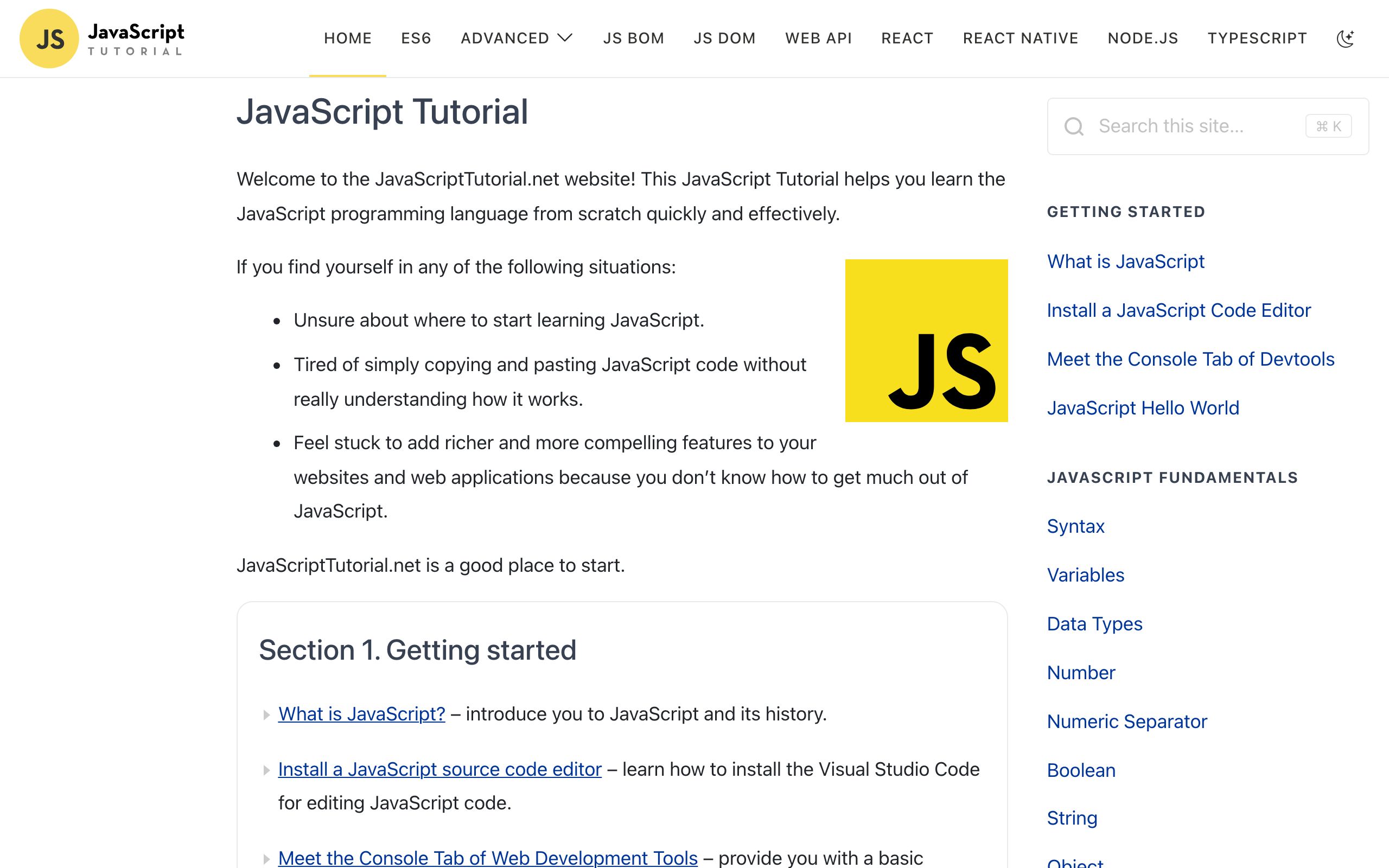Open the TypeScript menu item

(x=1257, y=39)
